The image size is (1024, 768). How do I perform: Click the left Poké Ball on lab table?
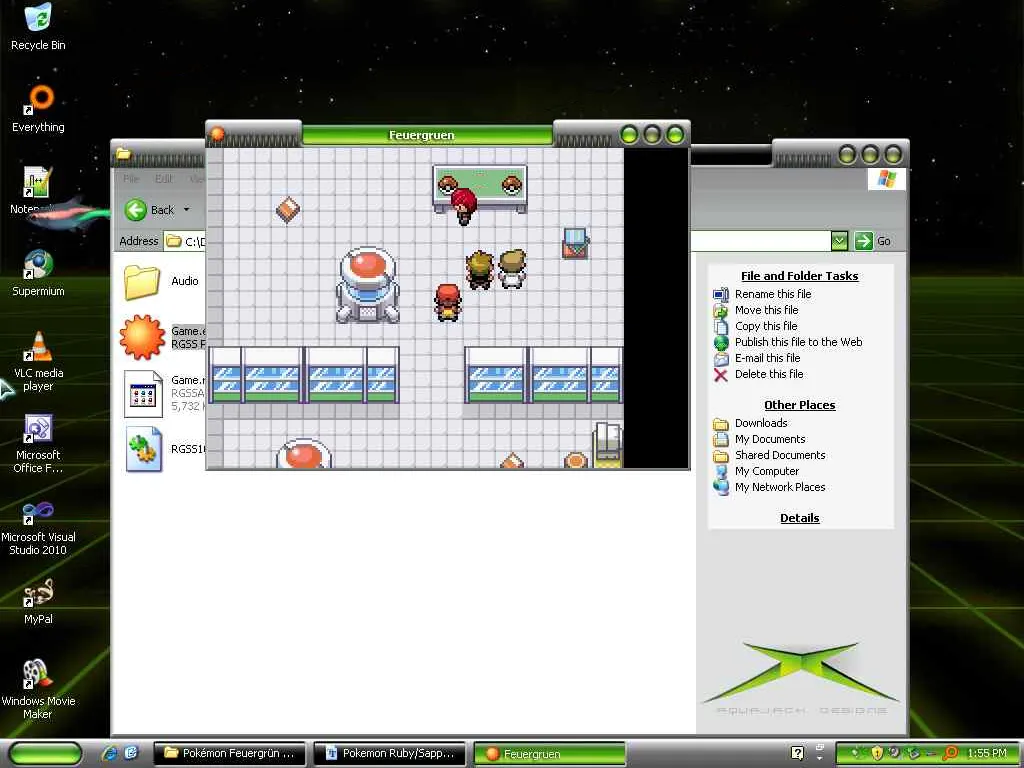coord(447,184)
